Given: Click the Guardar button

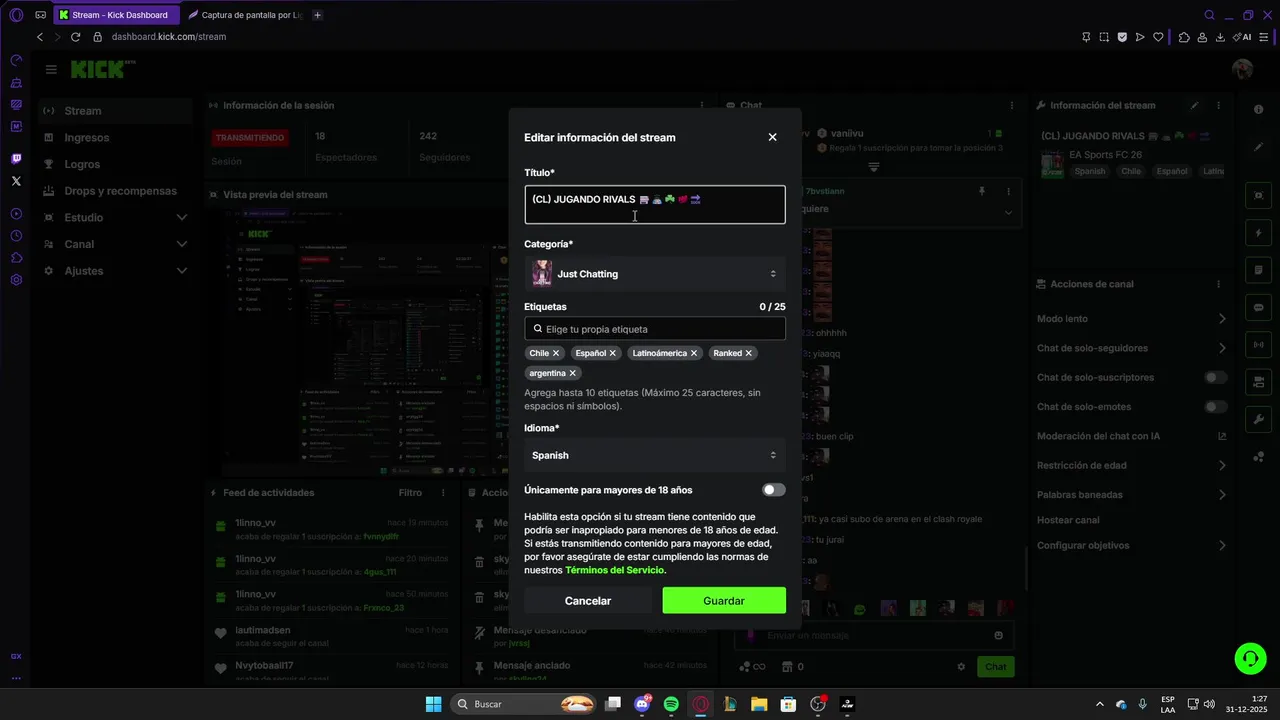Looking at the screenshot, I should (724, 601).
